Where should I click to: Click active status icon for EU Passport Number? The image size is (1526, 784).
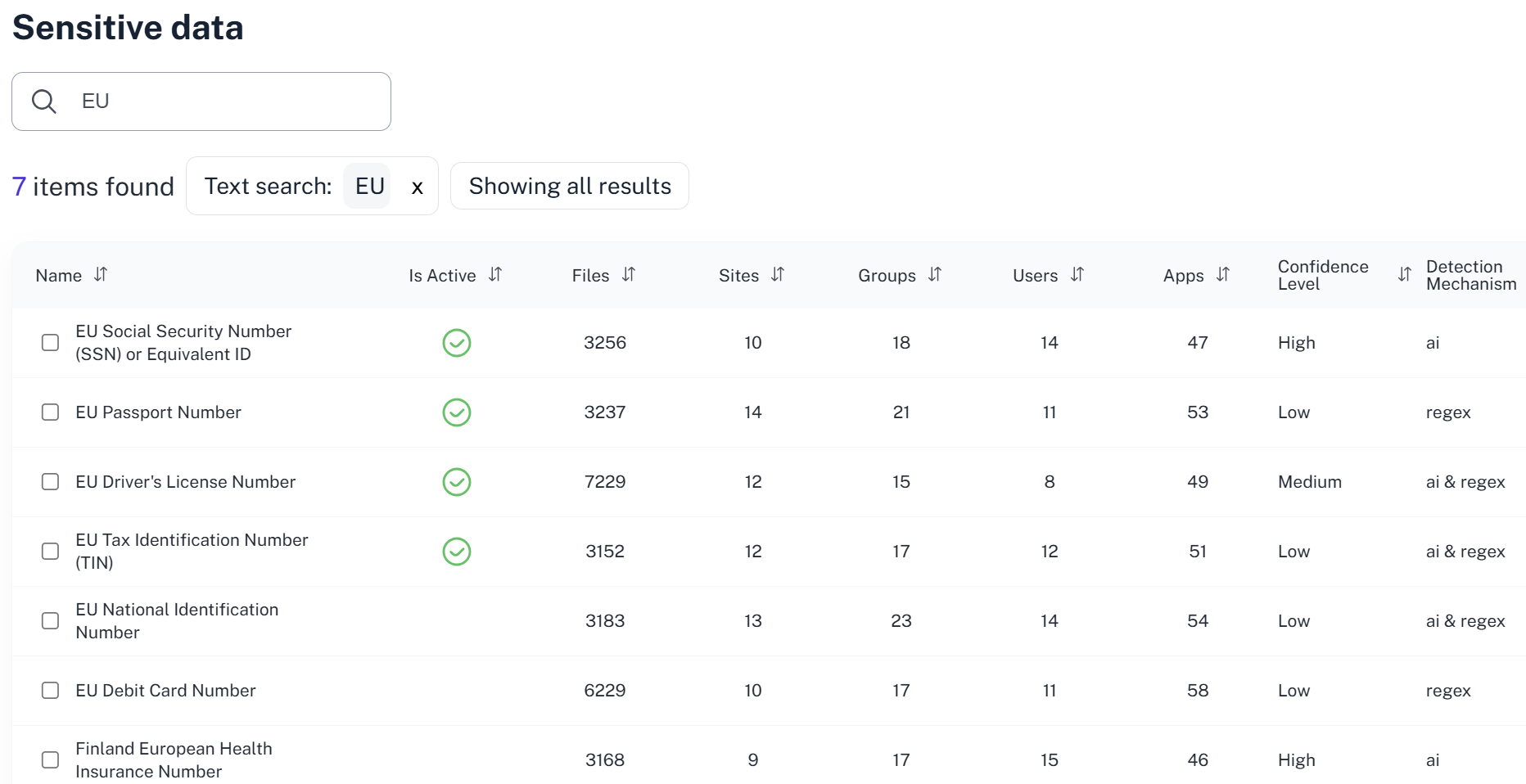(457, 412)
